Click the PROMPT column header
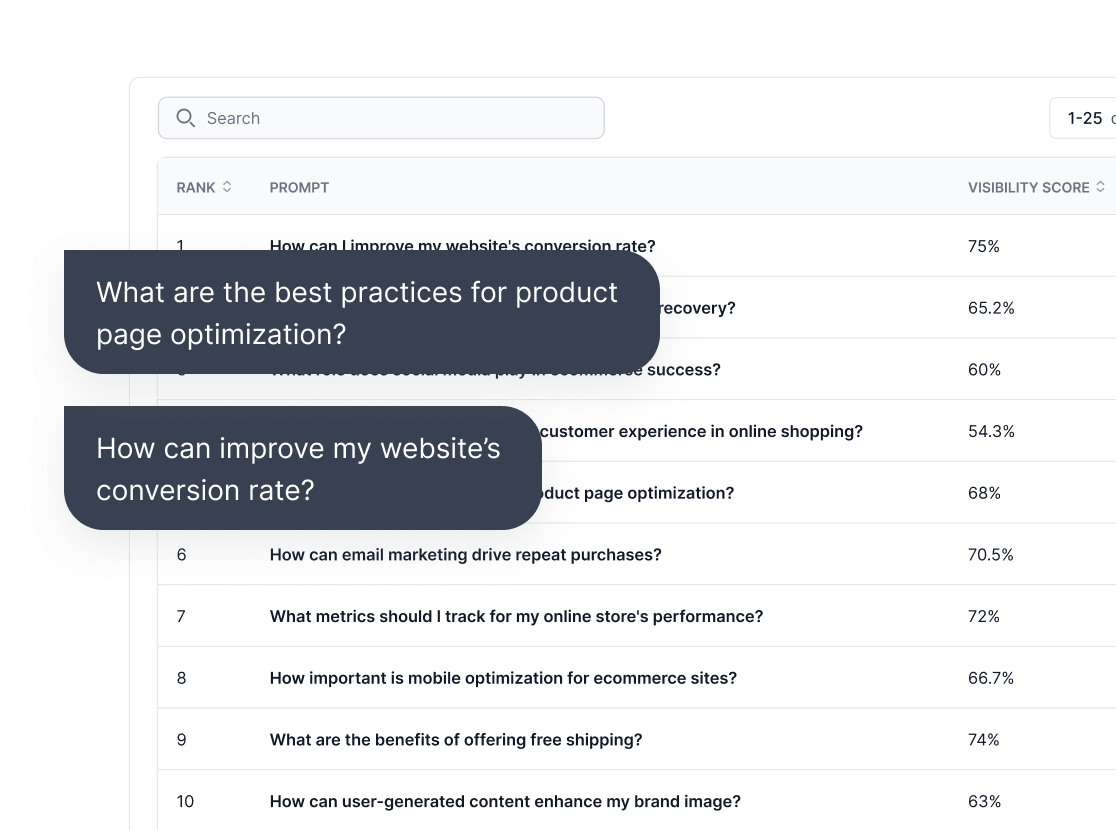 [299, 188]
